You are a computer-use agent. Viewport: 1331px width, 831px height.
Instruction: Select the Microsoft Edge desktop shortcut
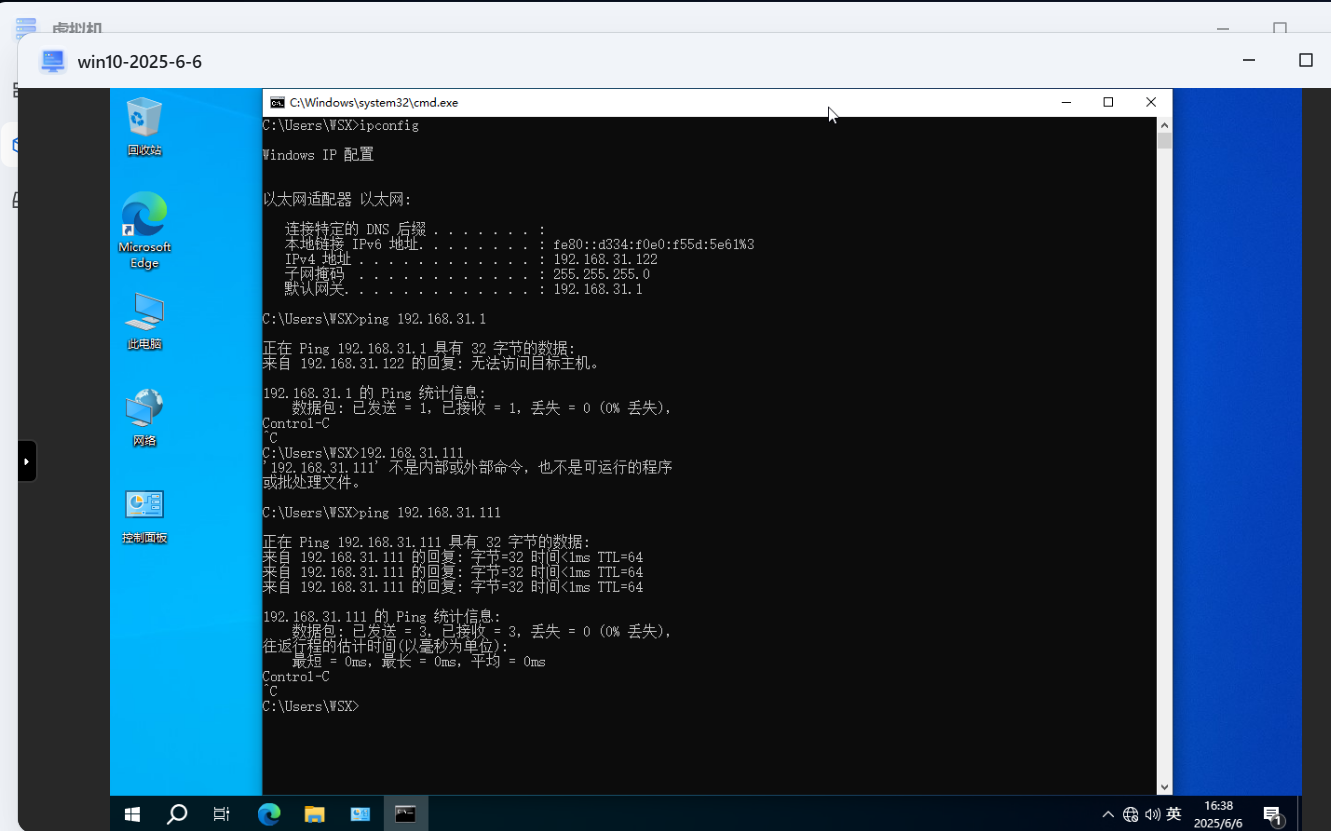(x=144, y=230)
